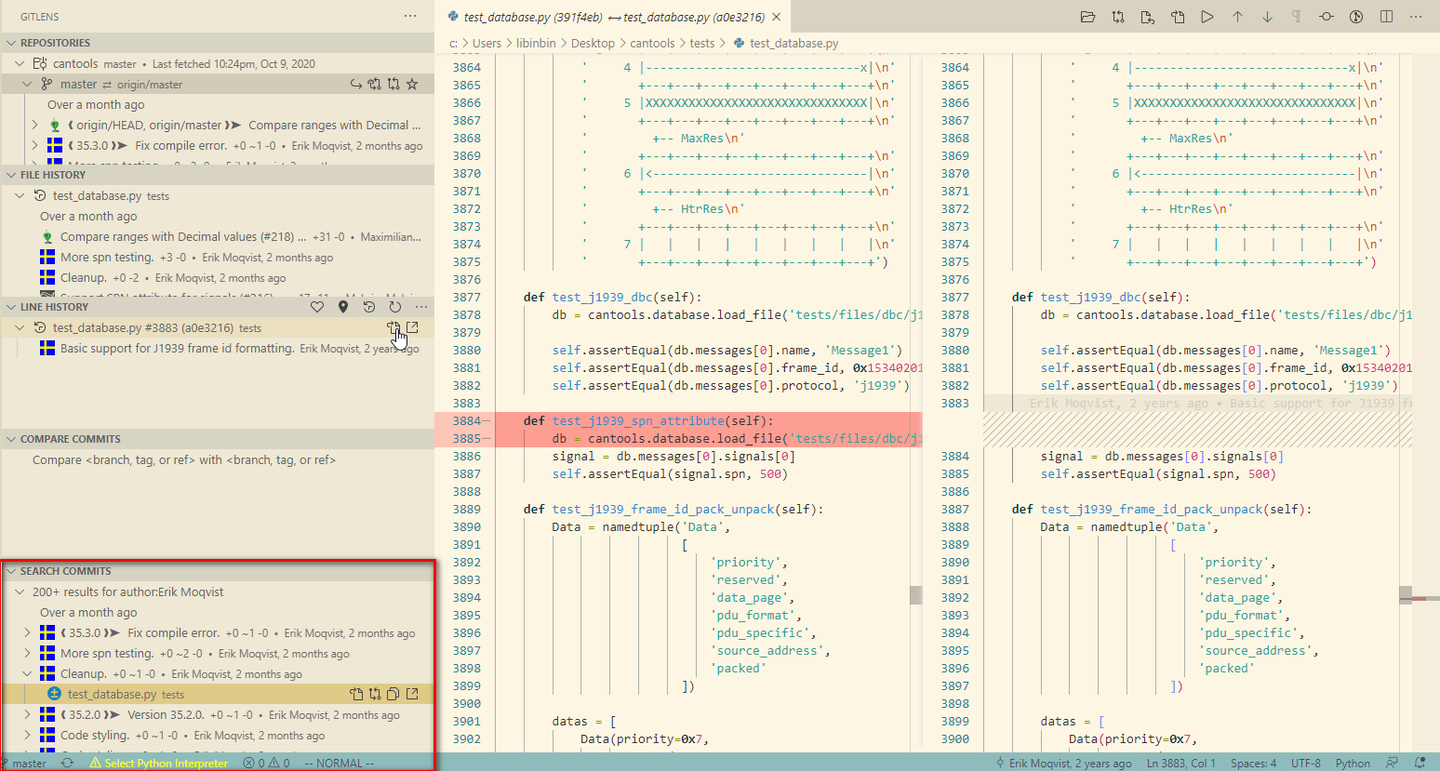This screenshot has height=771, width=1440.
Task: Click the sync icon in status bar
Action: coord(67,763)
